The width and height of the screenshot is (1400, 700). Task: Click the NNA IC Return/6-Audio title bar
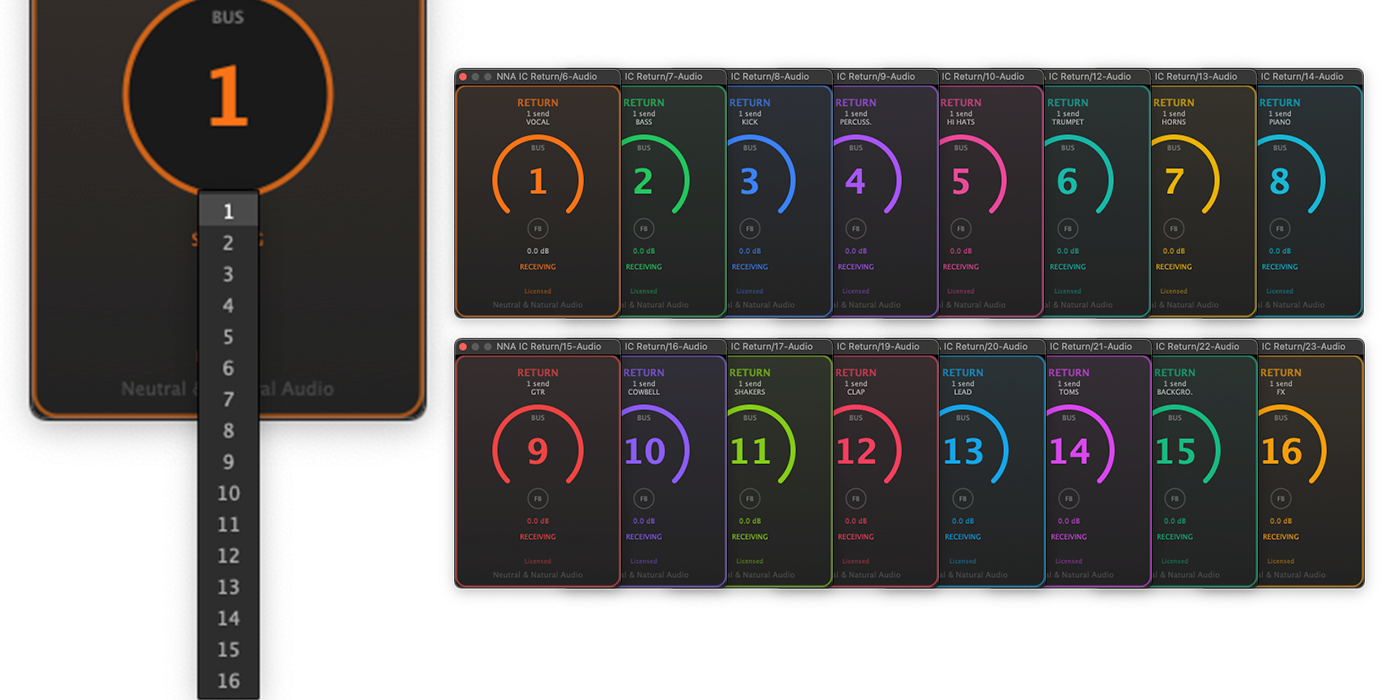pos(545,76)
